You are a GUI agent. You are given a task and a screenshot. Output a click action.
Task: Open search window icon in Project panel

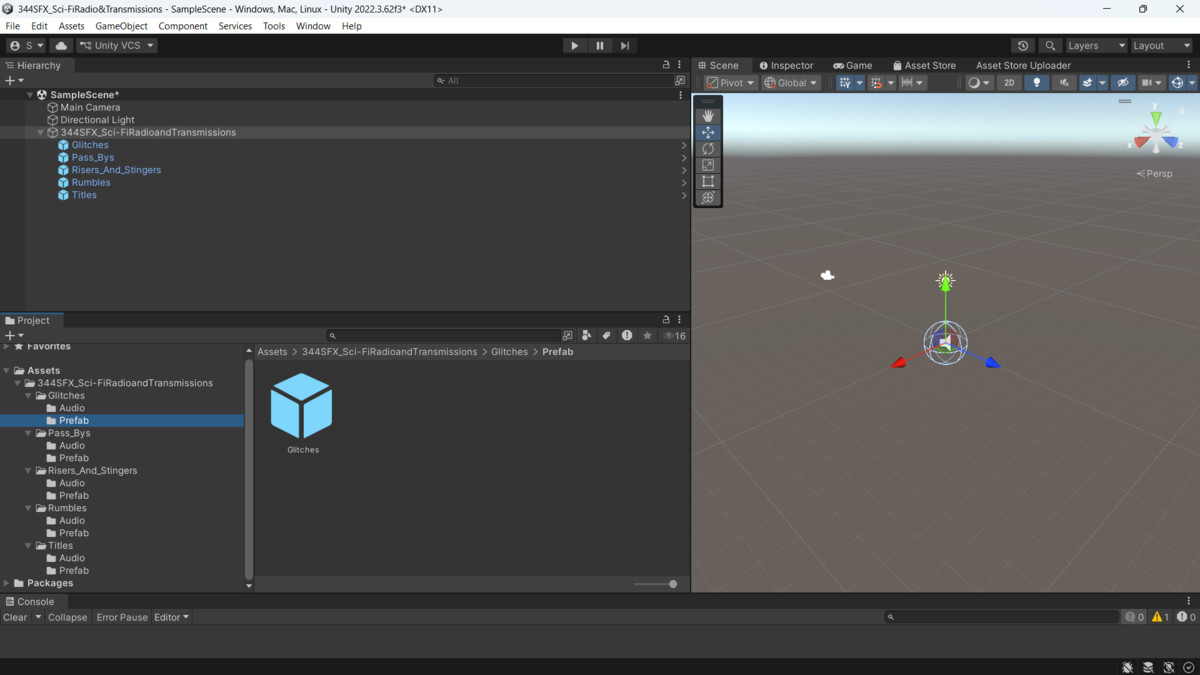coord(567,335)
